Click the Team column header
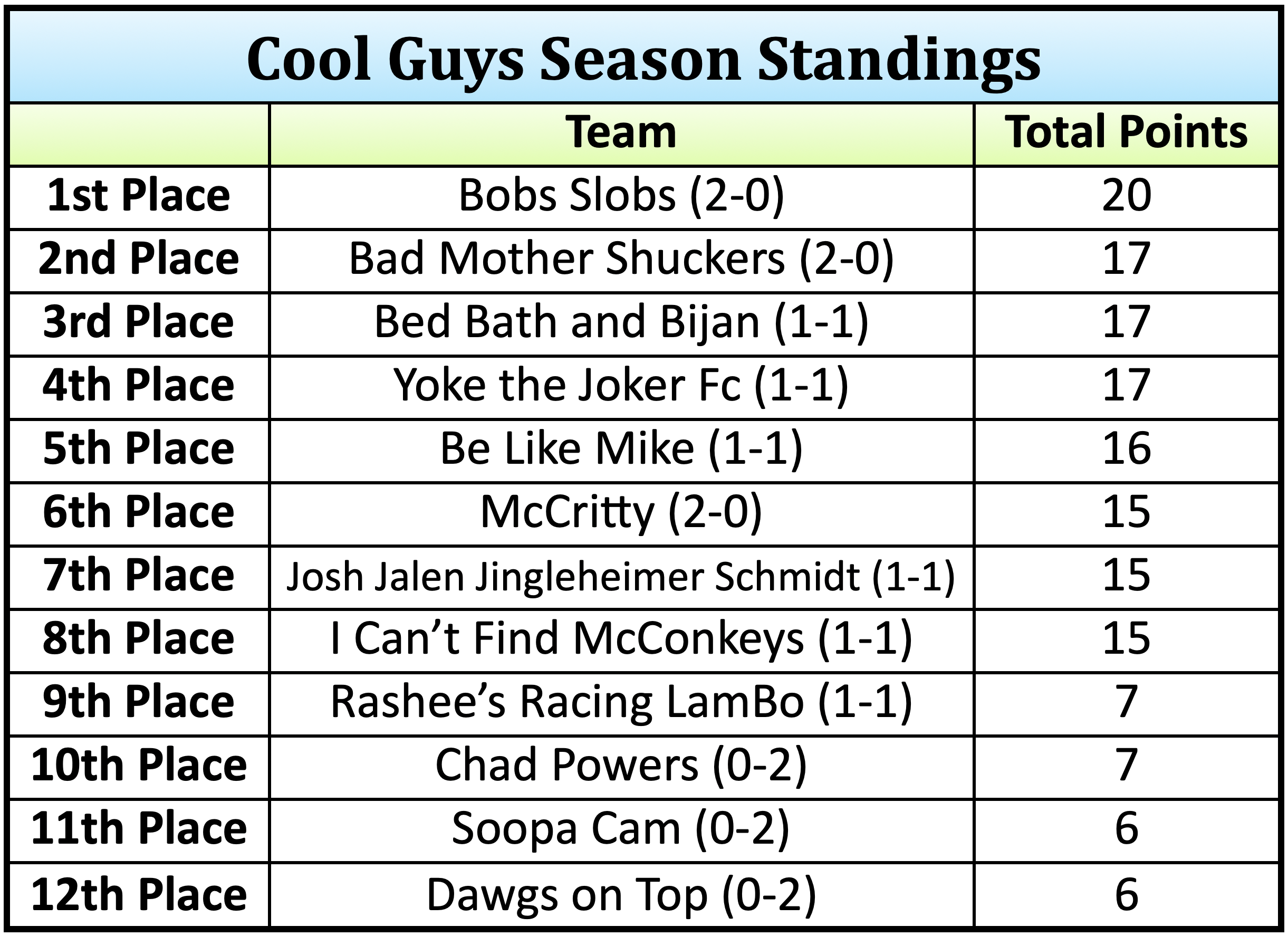The width and height of the screenshot is (1288, 936). 621,133
